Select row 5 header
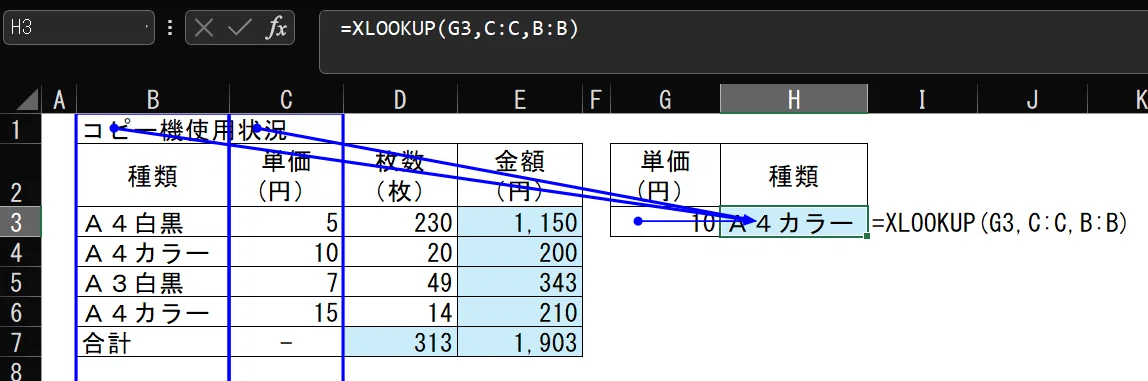The width and height of the screenshot is (1148, 381). 20,281
